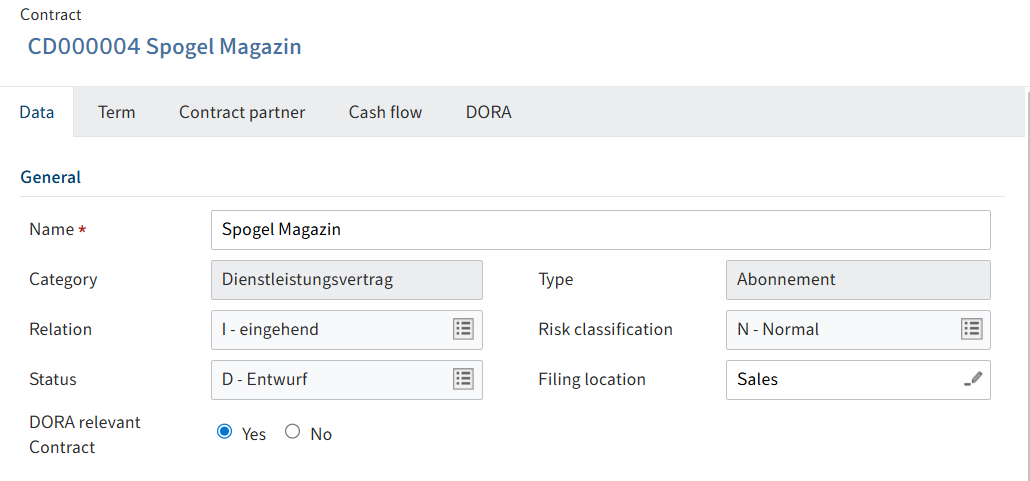The image size is (1030, 481).
Task: Click the Filing location label
Action: click(x=592, y=380)
